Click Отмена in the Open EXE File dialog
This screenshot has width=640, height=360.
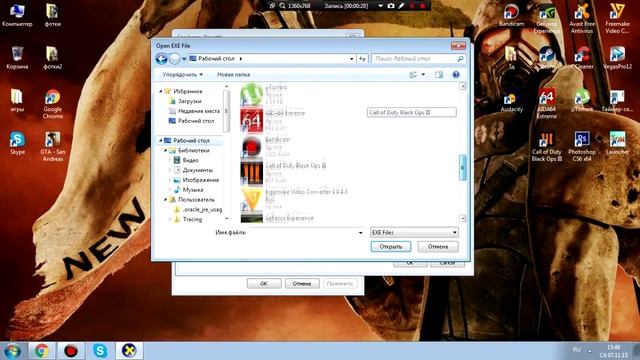tap(438, 247)
